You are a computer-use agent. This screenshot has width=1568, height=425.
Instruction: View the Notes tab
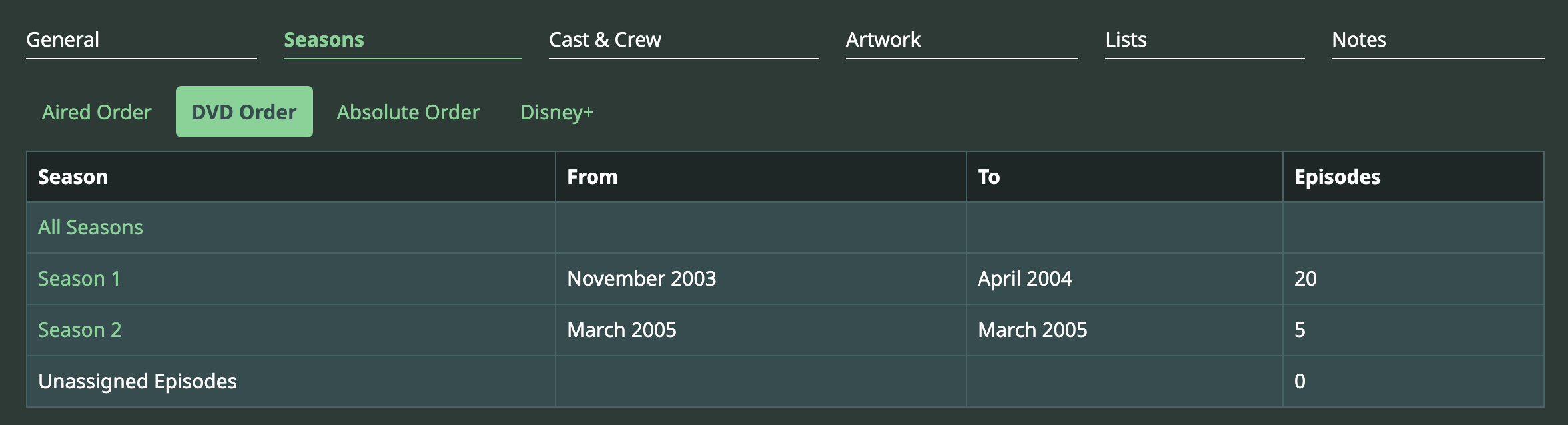(x=1359, y=40)
